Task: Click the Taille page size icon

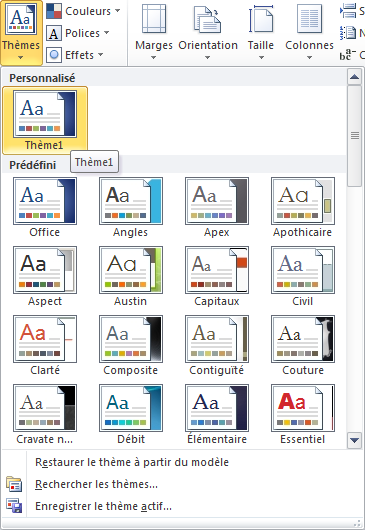Action: pos(261,19)
